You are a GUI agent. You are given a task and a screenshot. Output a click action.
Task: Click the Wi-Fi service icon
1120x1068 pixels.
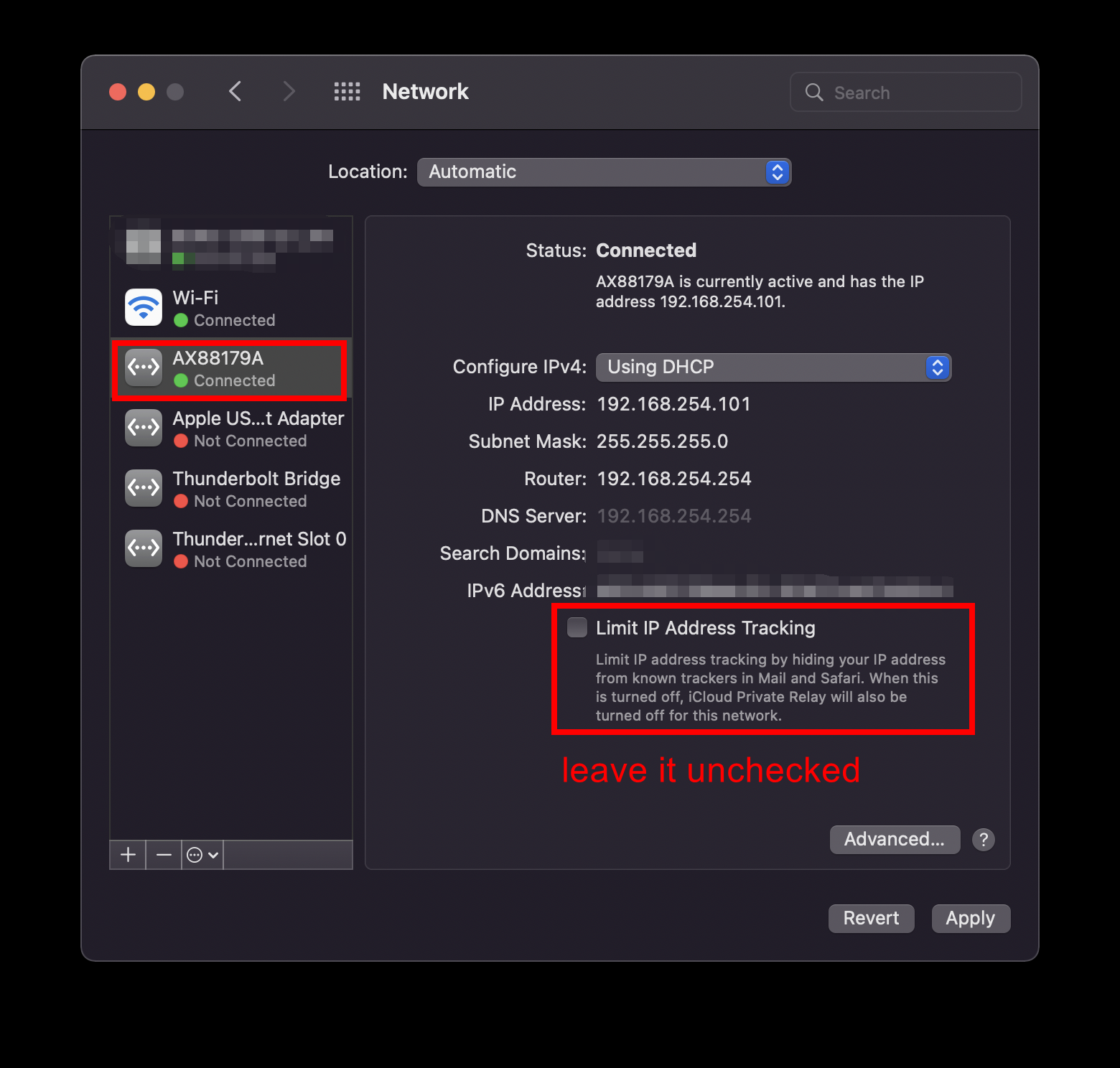(144, 308)
